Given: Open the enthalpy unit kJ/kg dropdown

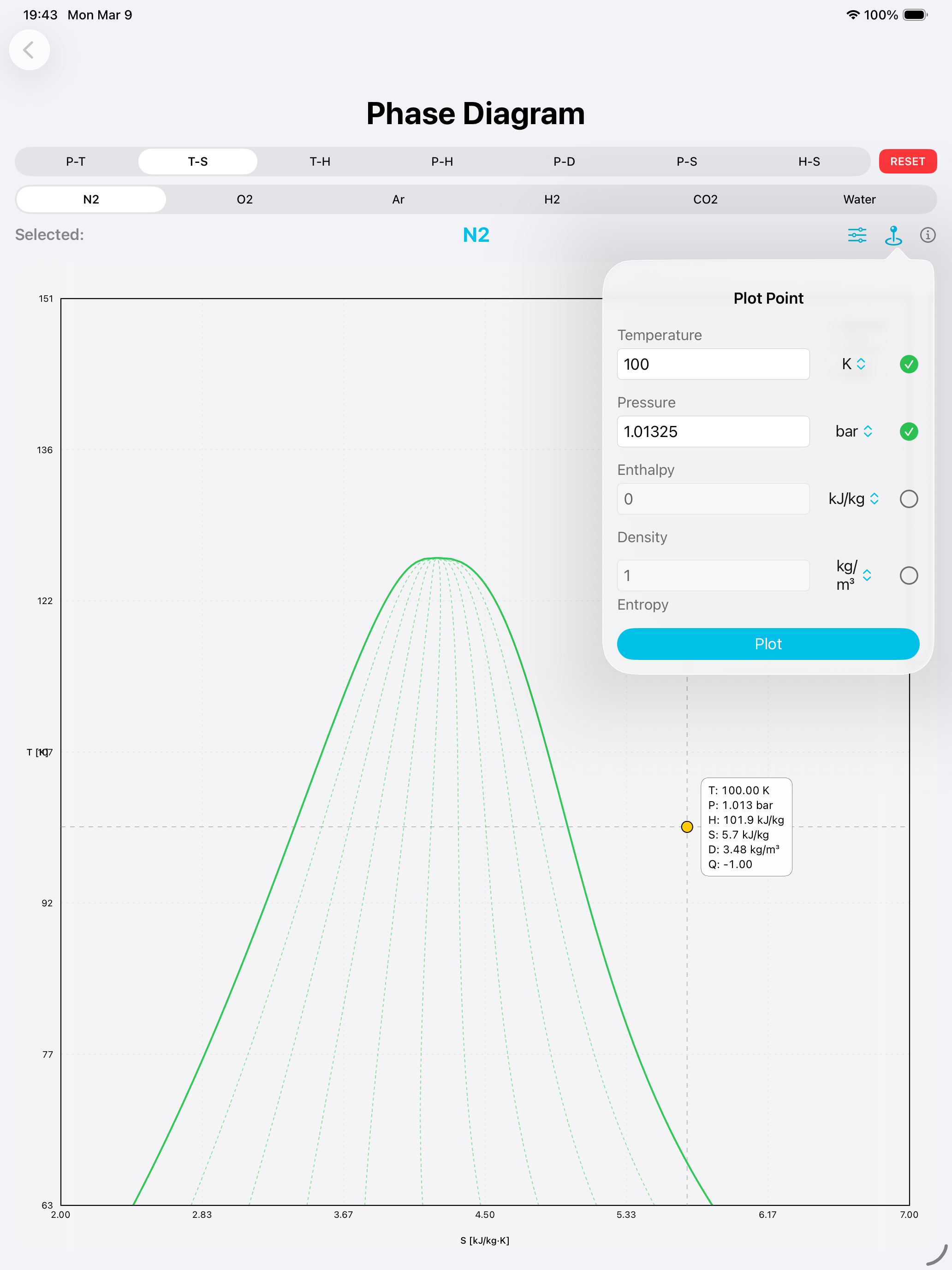Looking at the screenshot, I should 853,499.
